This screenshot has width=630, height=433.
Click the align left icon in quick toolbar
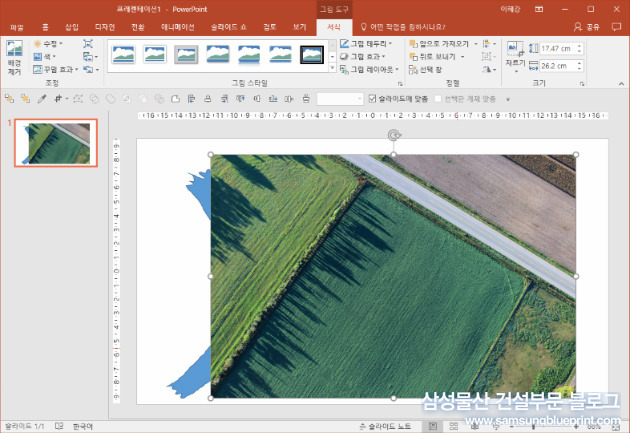click(191, 98)
